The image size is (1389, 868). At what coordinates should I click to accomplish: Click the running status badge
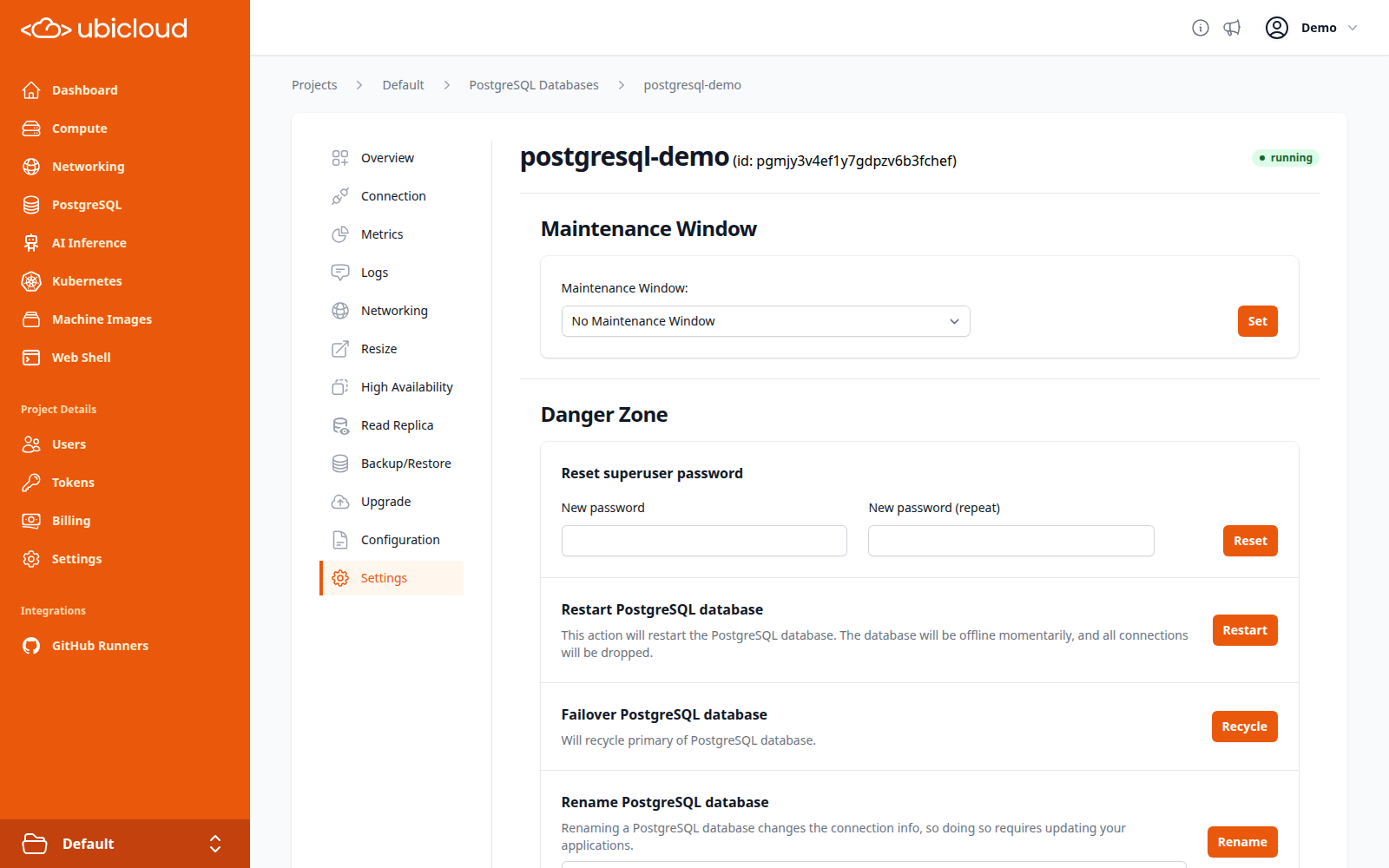(x=1286, y=158)
